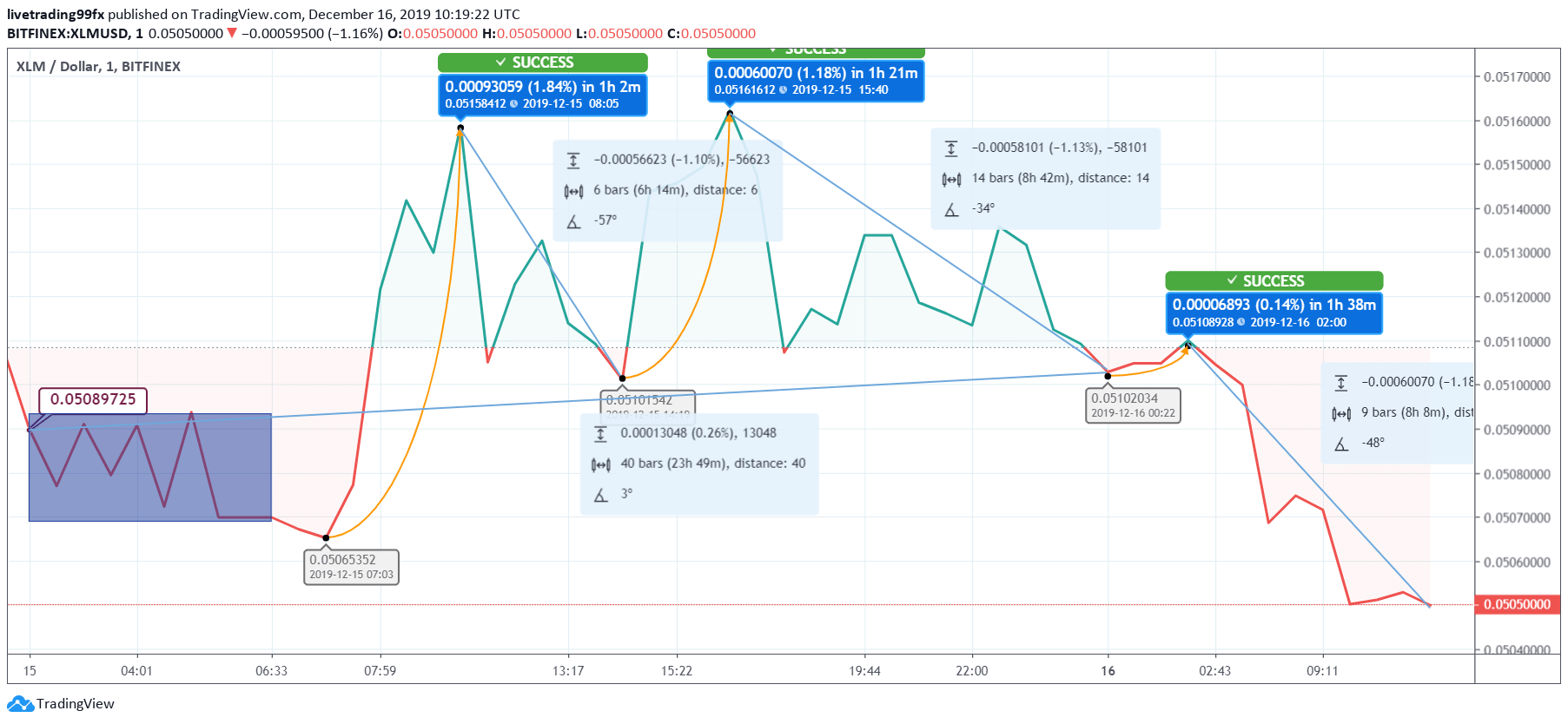The width and height of the screenshot is (1568, 724).
Task: Click the red down-triangle next to 0.05050000 in header
Action: pyautogui.click(x=232, y=33)
